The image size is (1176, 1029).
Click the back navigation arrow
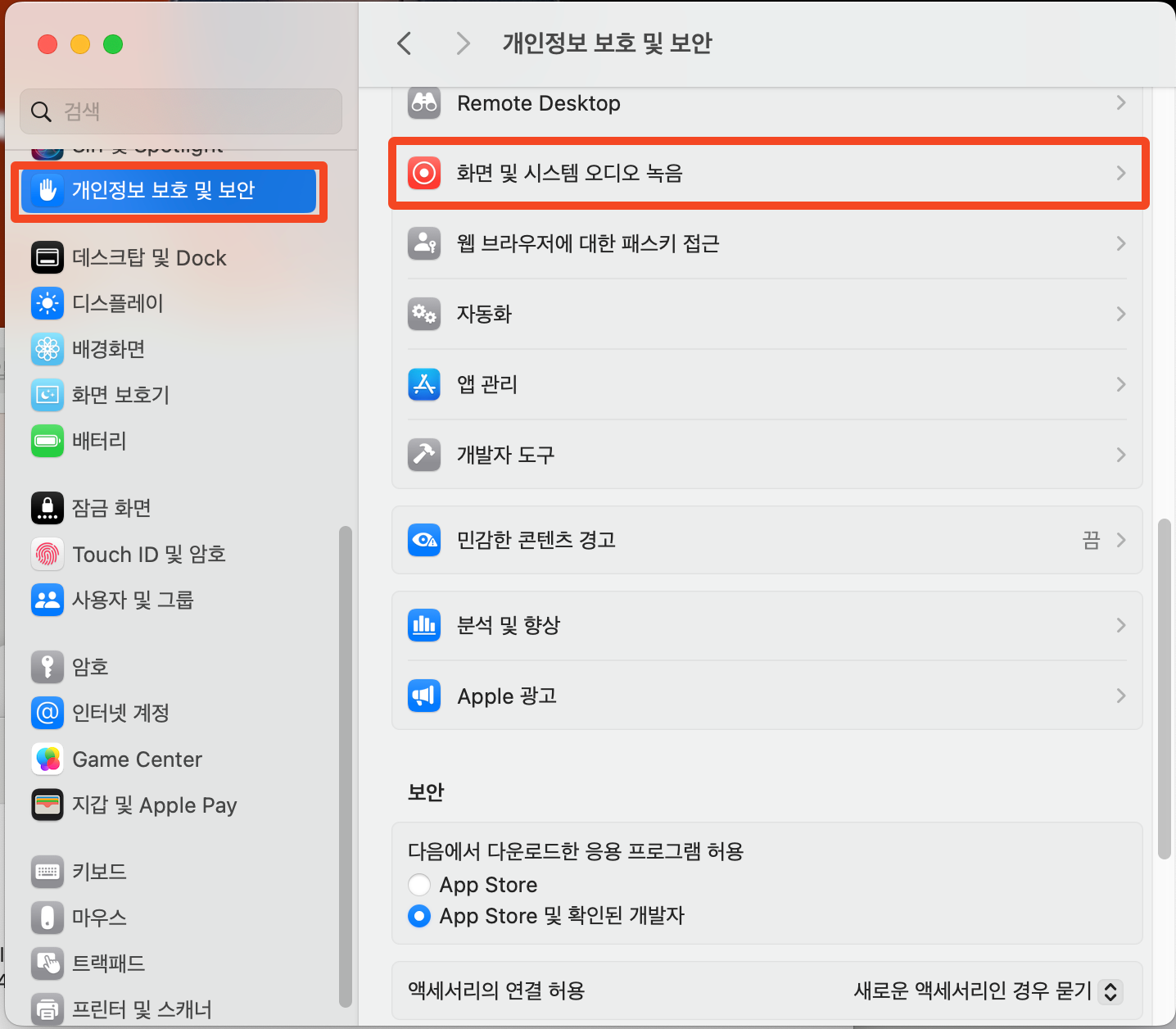[403, 43]
